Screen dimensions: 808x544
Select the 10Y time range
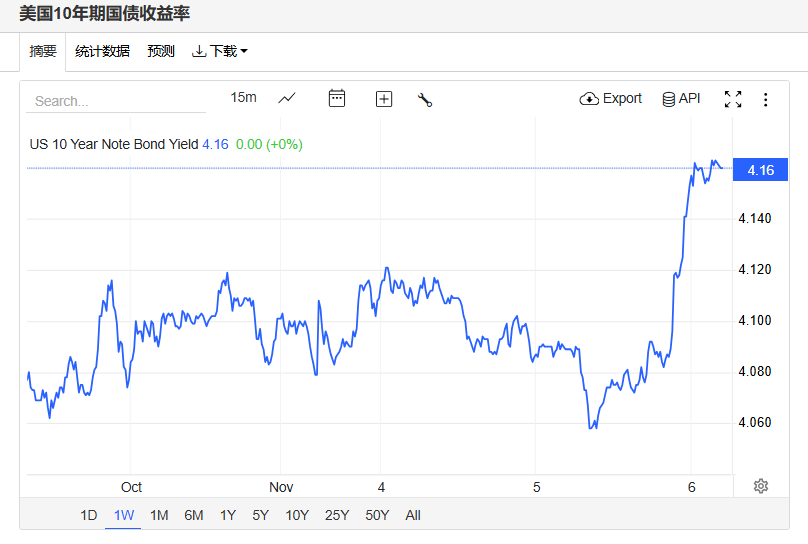click(297, 515)
